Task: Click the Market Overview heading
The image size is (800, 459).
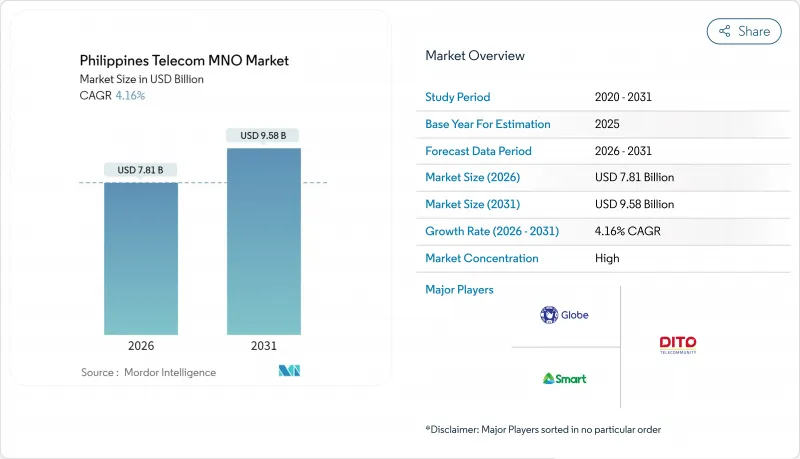Action: pyautogui.click(x=474, y=55)
